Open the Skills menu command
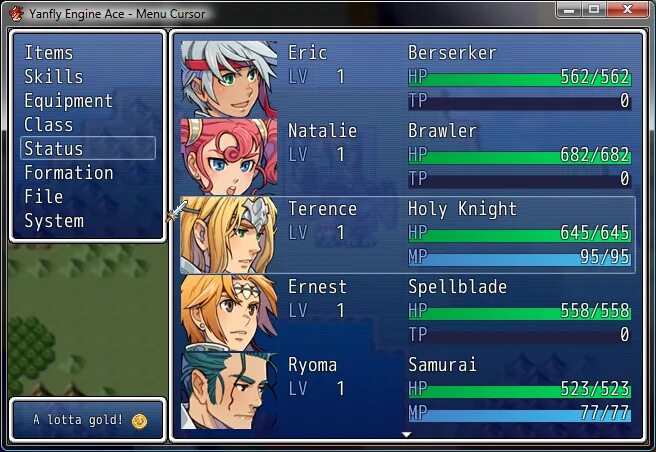The width and height of the screenshot is (656, 452). point(54,77)
